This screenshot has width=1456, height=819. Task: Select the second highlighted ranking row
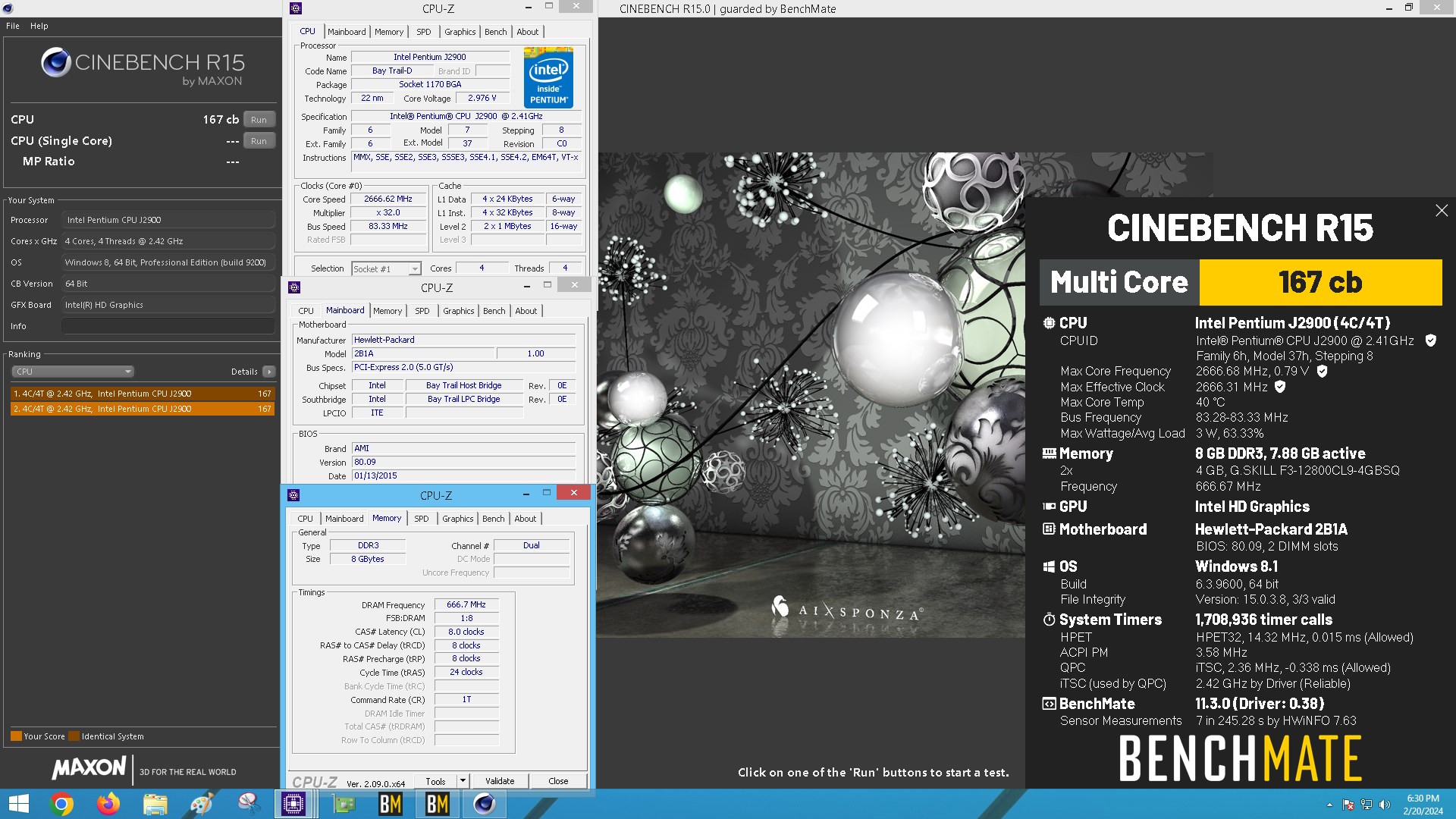point(143,409)
